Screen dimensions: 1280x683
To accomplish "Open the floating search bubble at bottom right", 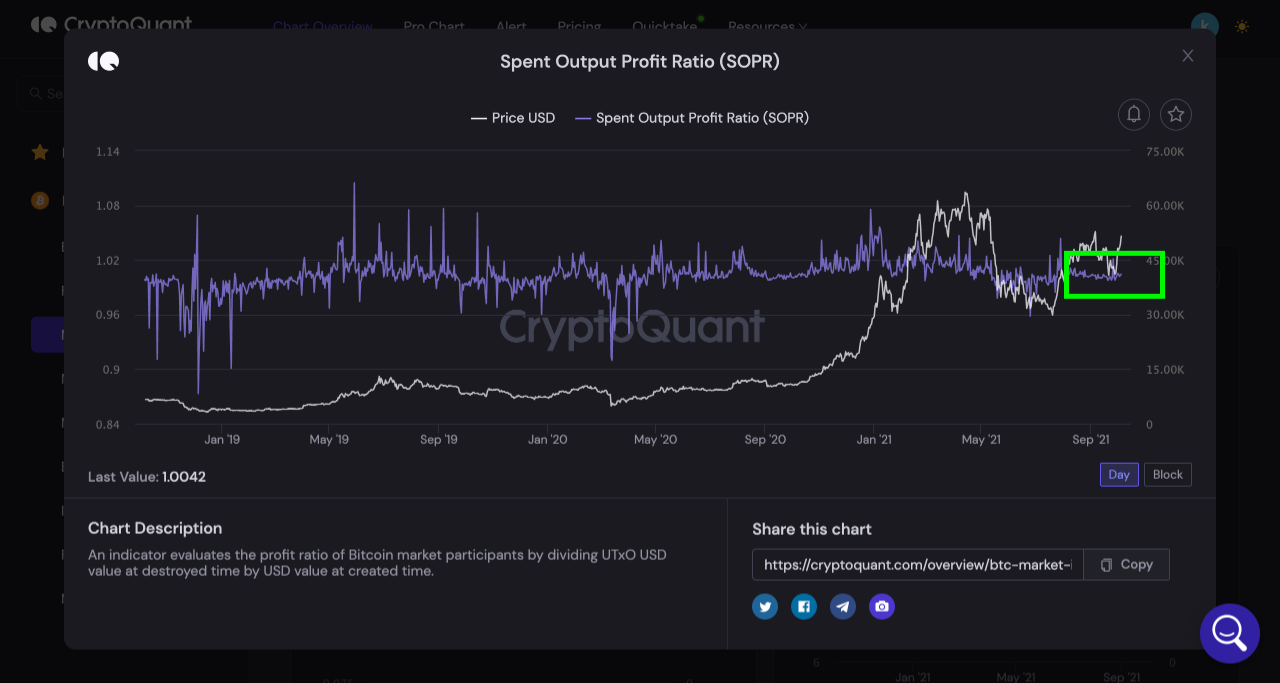I will click(x=1229, y=633).
